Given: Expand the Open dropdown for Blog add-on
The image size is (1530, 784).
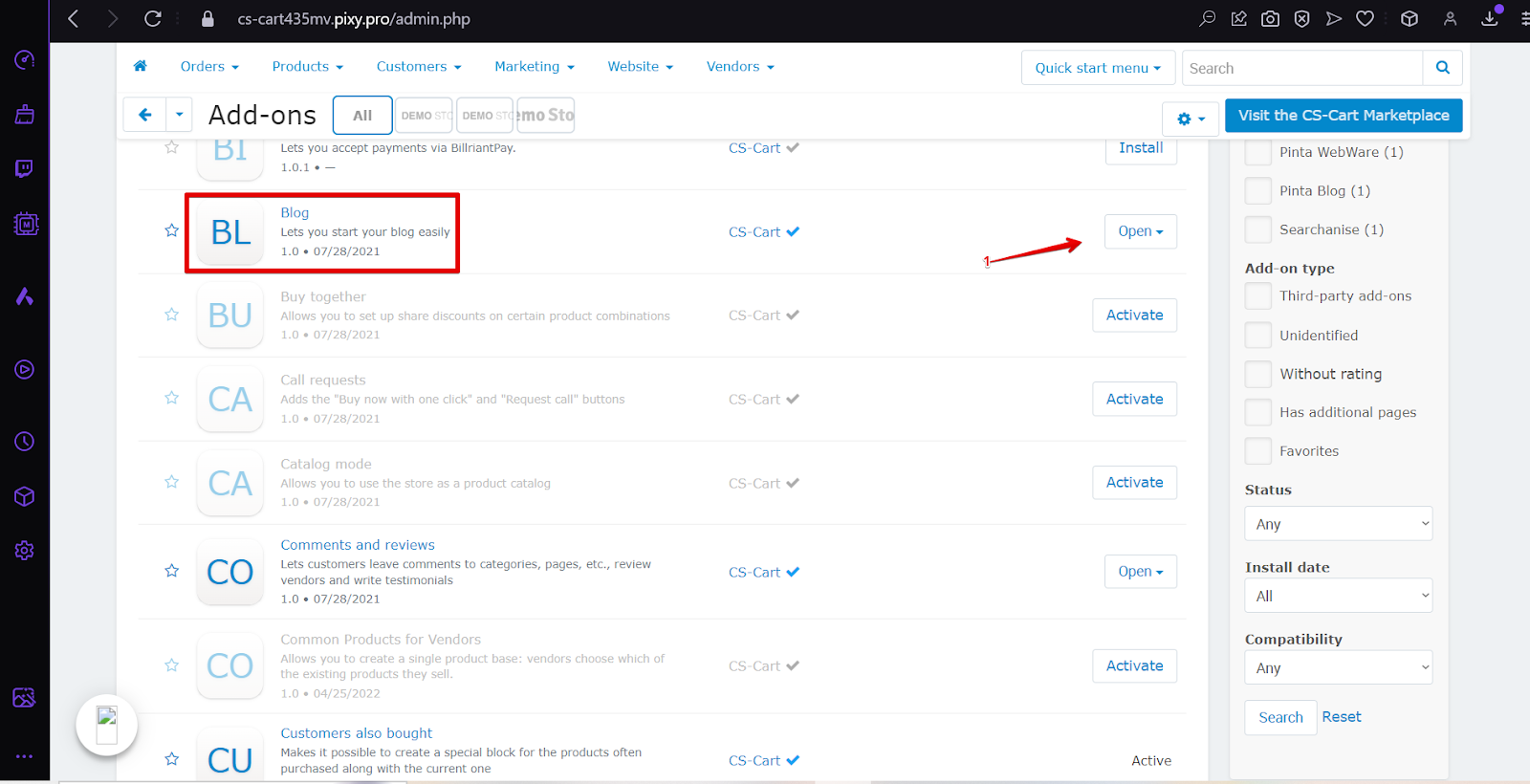Looking at the screenshot, I should (1141, 231).
